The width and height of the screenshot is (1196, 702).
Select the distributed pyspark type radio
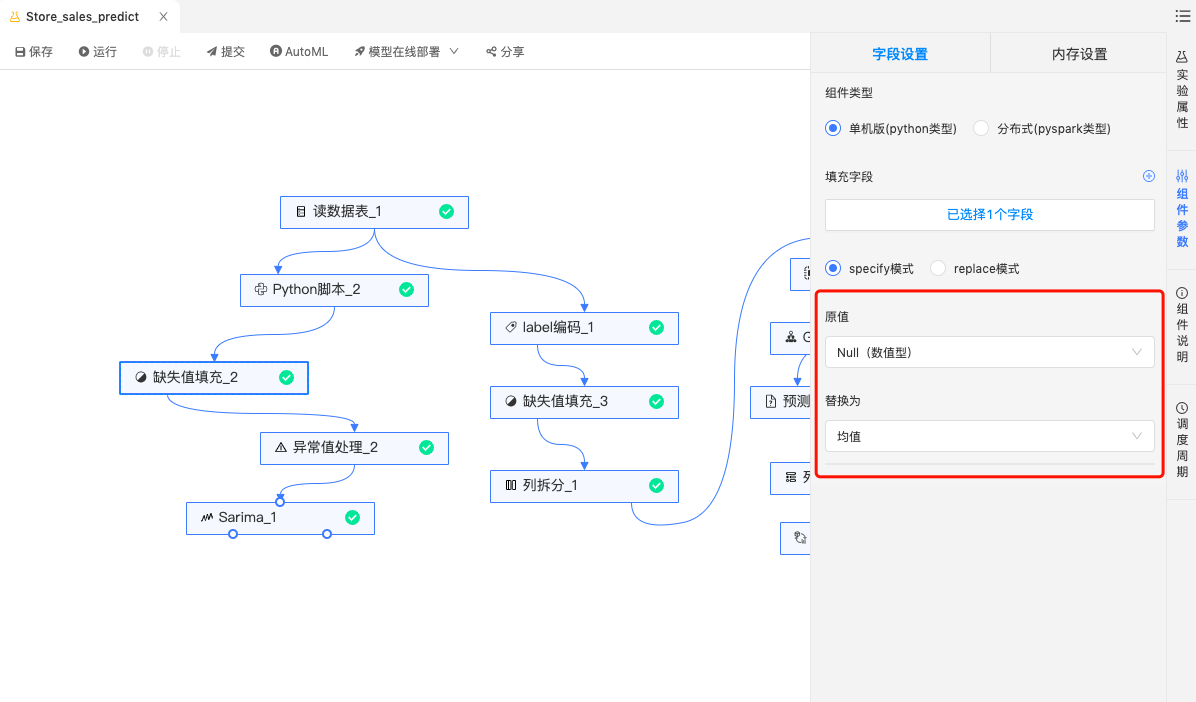(981, 128)
